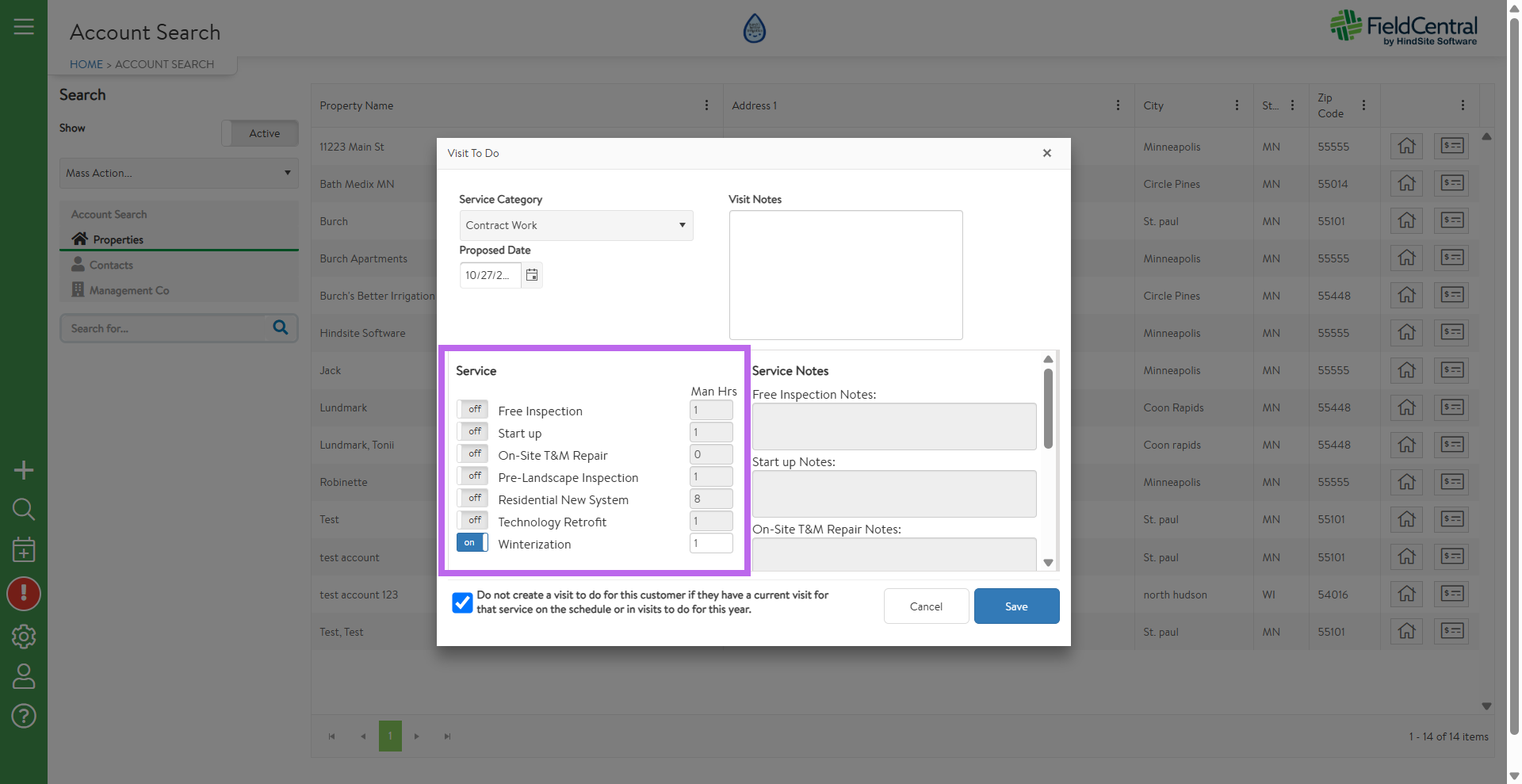Select the Contacts search tab

tap(111, 265)
